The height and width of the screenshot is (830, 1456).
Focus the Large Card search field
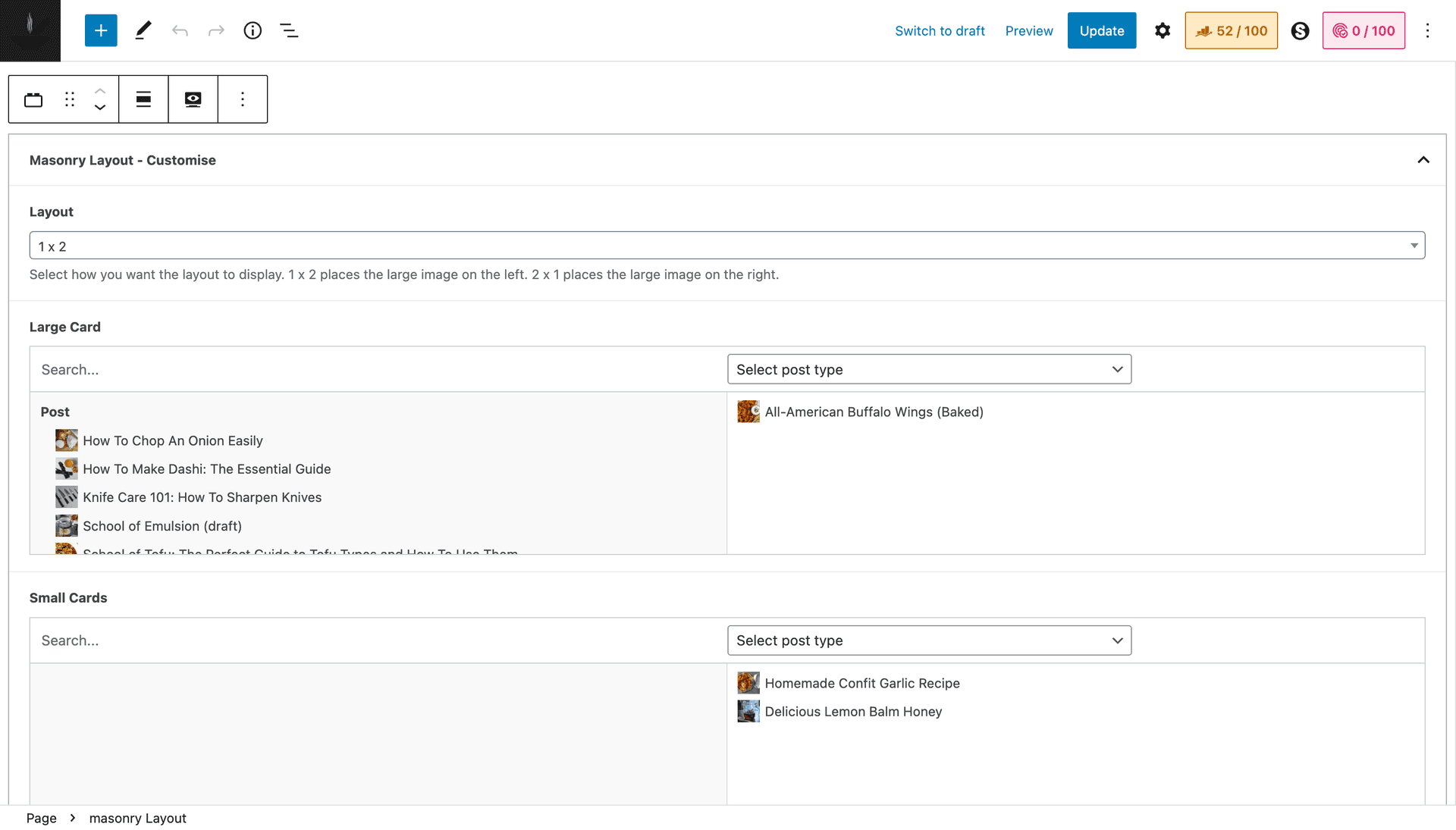click(378, 369)
